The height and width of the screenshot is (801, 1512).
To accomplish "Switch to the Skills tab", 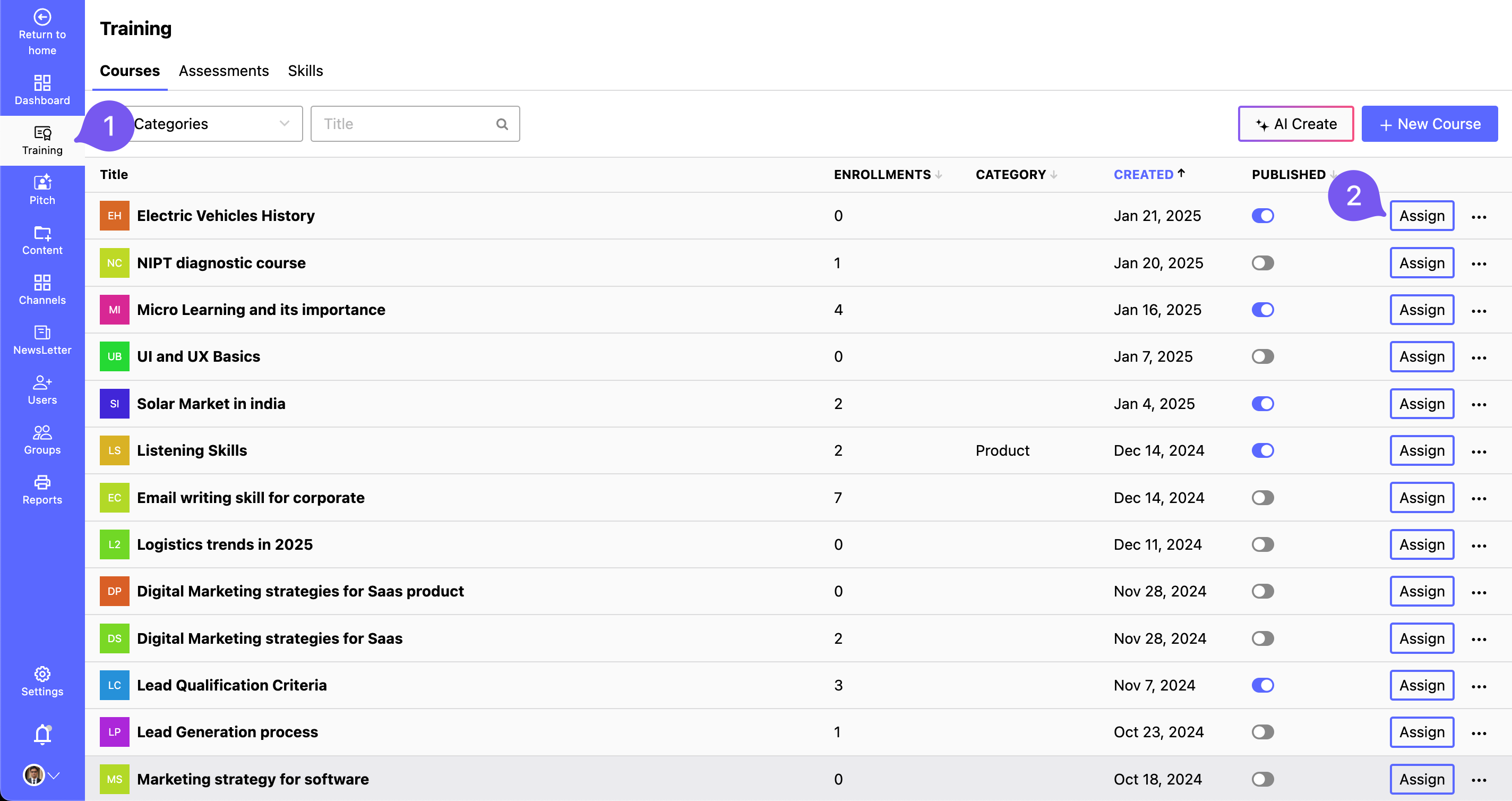I will (305, 71).
